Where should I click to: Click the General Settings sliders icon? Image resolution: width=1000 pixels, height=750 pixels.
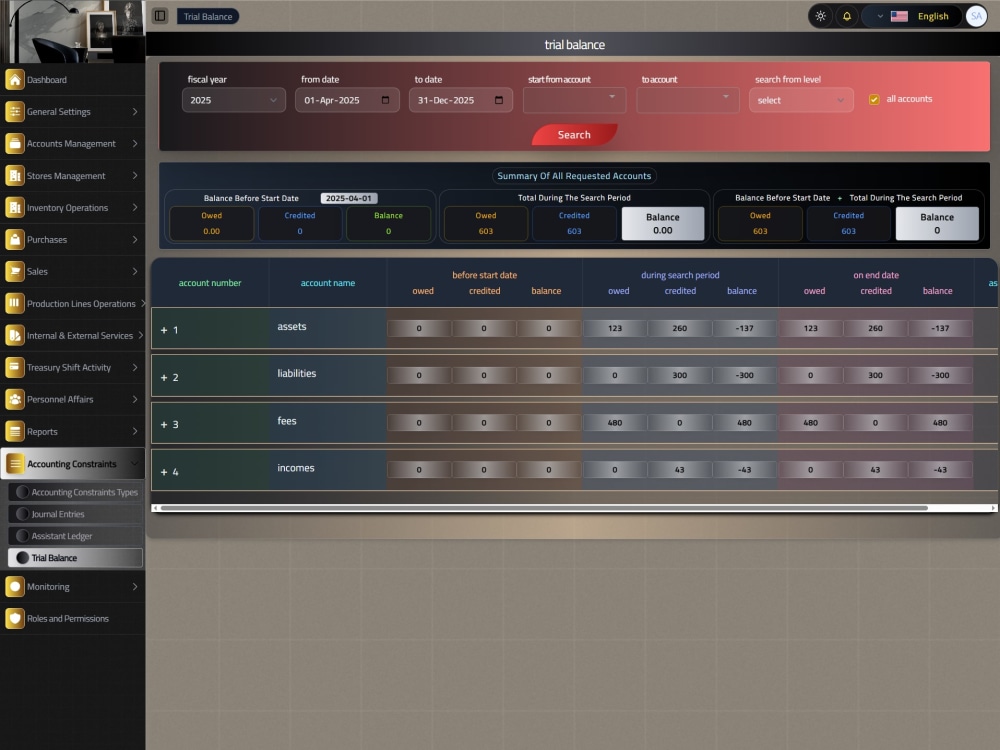click(15, 112)
